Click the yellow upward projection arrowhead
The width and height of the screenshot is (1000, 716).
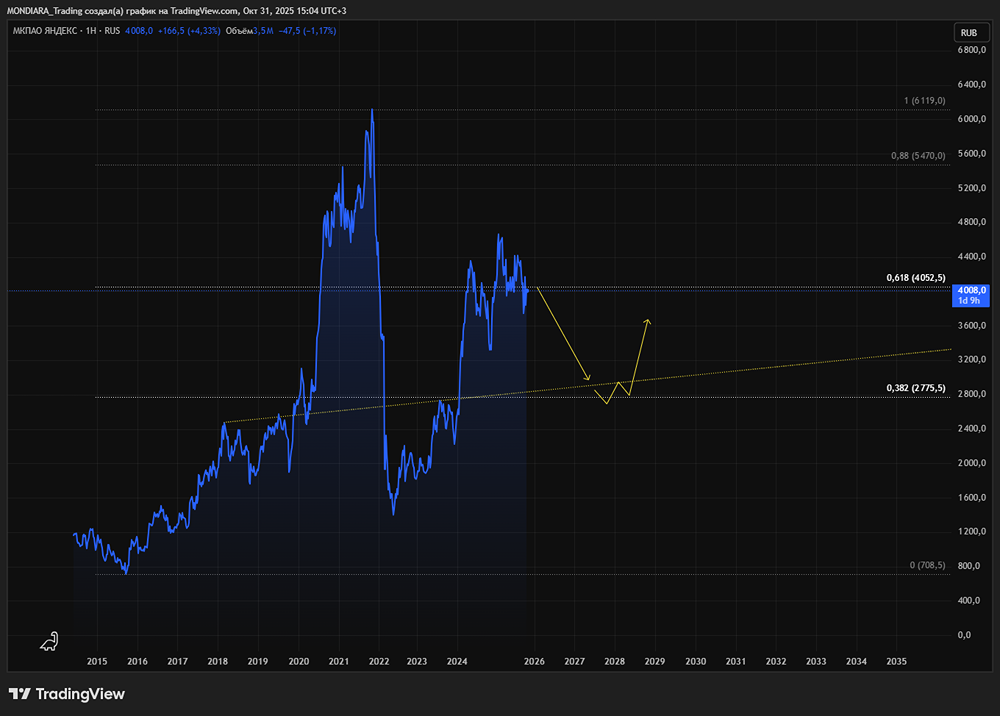(648, 321)
